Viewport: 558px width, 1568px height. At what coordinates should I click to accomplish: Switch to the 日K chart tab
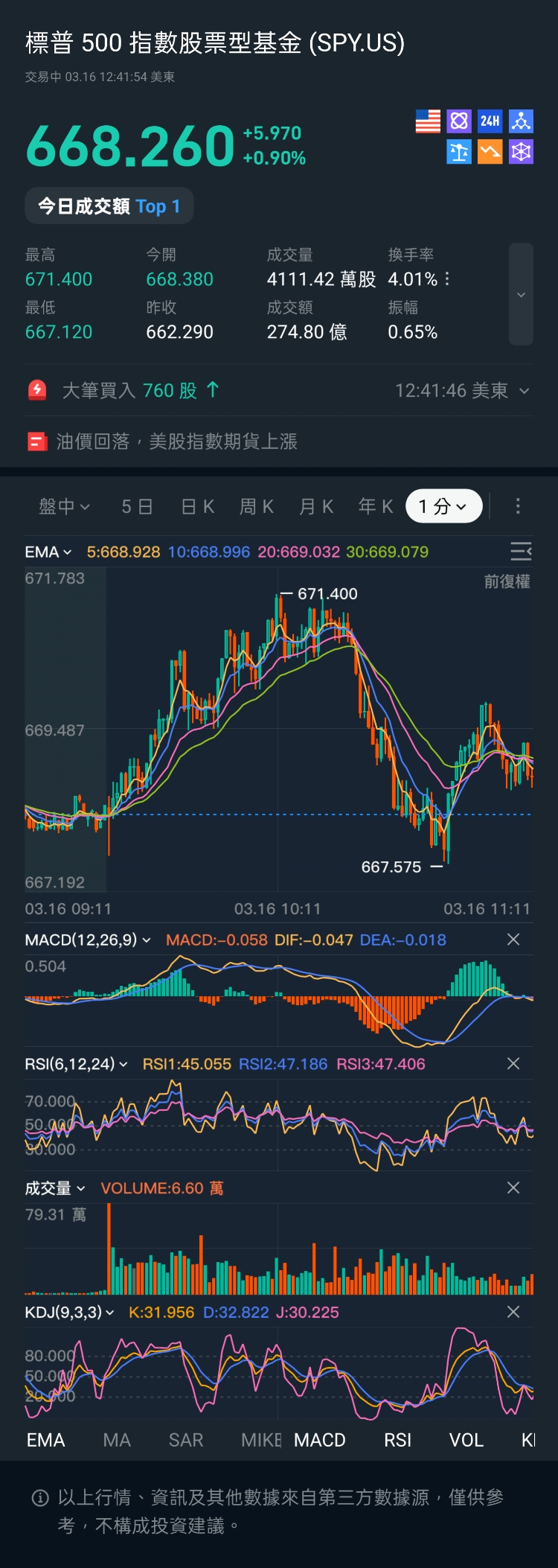198,506
